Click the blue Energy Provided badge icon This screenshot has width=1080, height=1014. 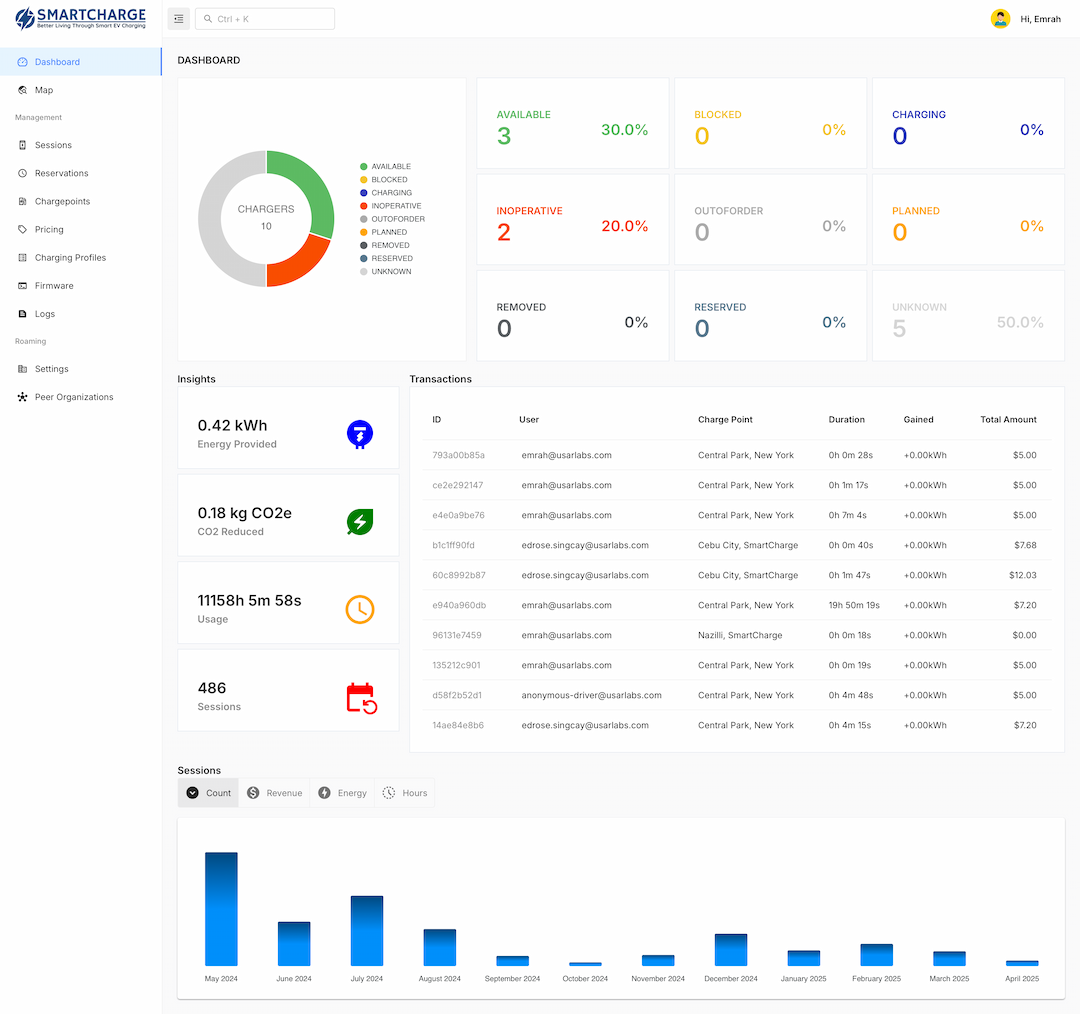[x=359, y=434]
